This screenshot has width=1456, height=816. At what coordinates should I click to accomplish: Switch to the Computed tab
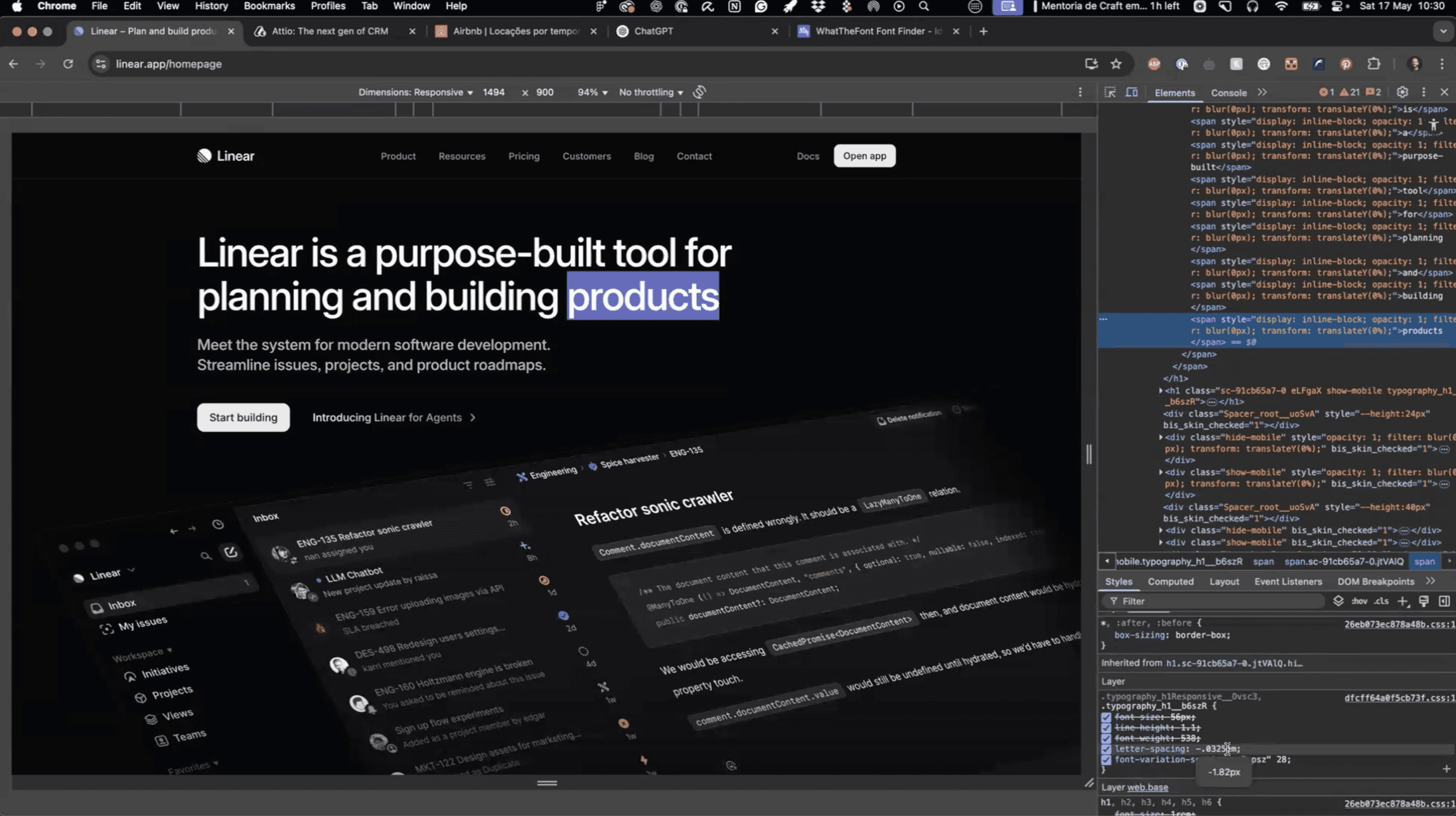1170,581
